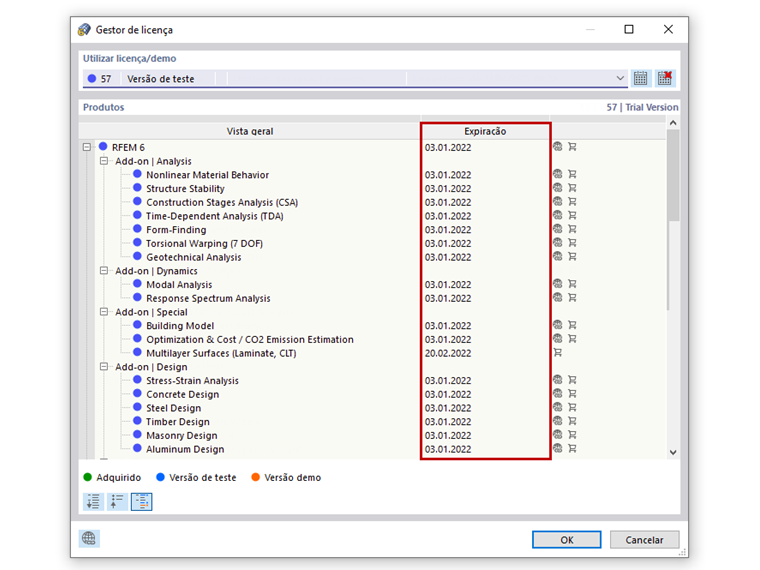Open web info for Geotechnical Analysis
This screenshot has width=760, height=570.
[558, 256]
